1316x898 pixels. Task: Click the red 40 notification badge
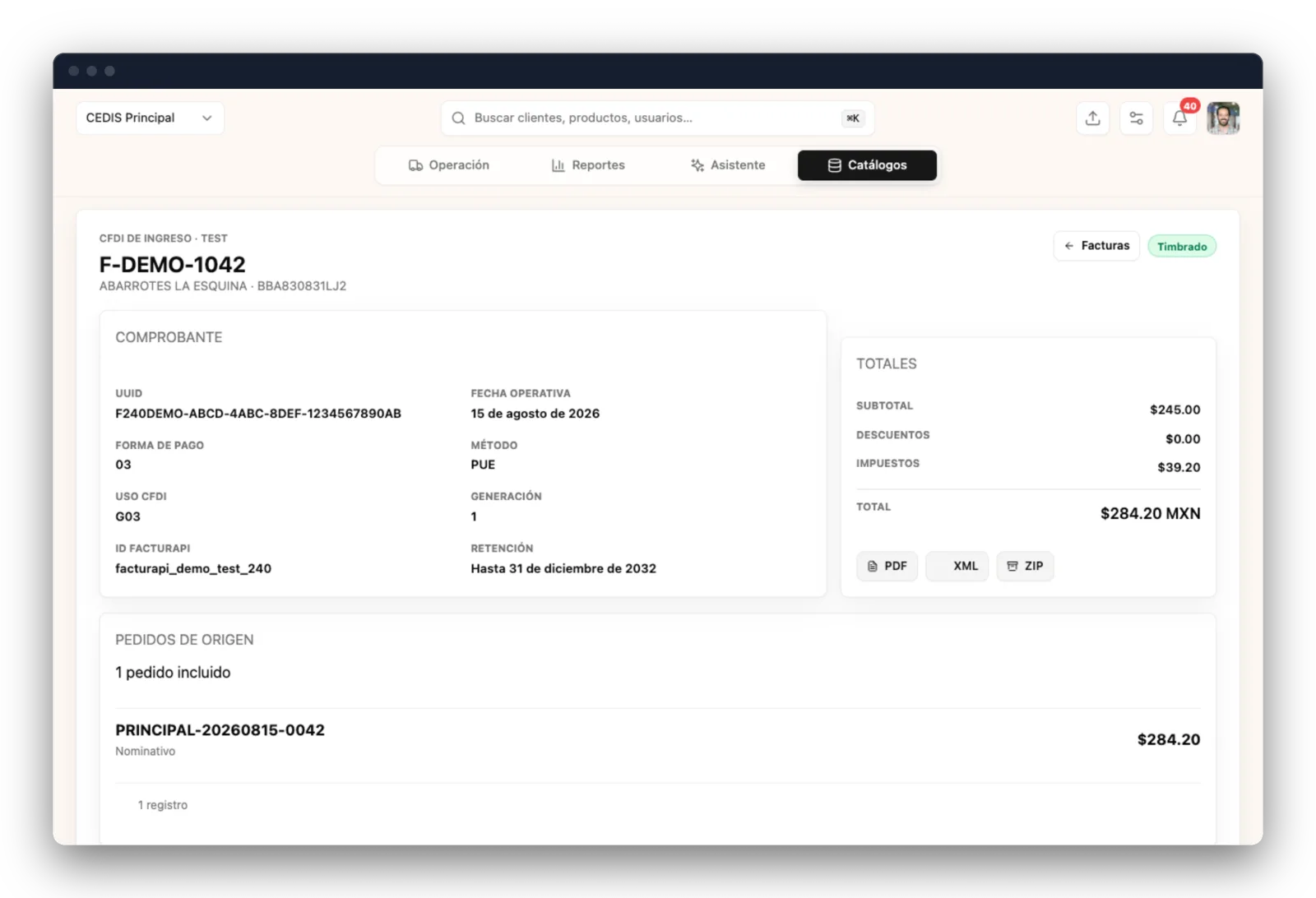(x=1190, y=106)
